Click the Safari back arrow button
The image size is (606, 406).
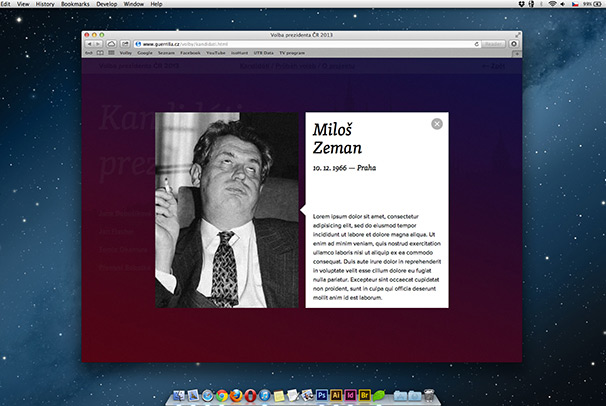coord(89,44)
